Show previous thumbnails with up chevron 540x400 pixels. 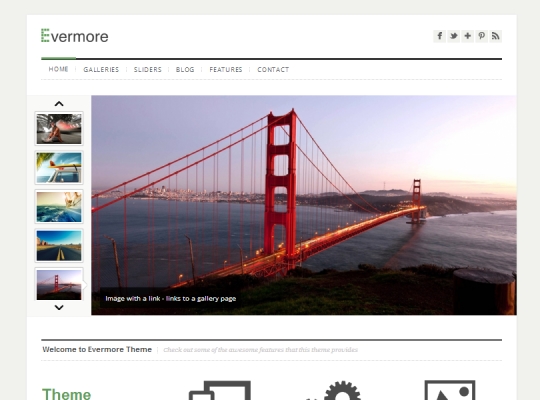point(59,104)
